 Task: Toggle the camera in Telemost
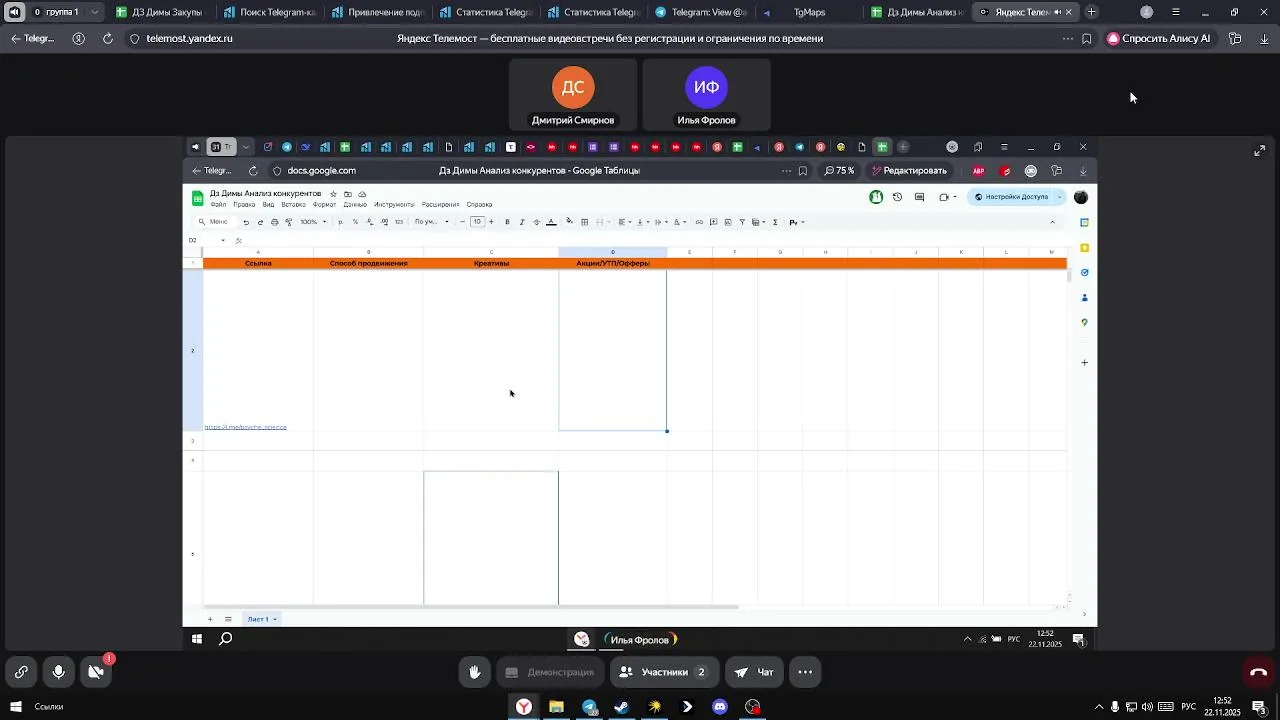(96, 672)
